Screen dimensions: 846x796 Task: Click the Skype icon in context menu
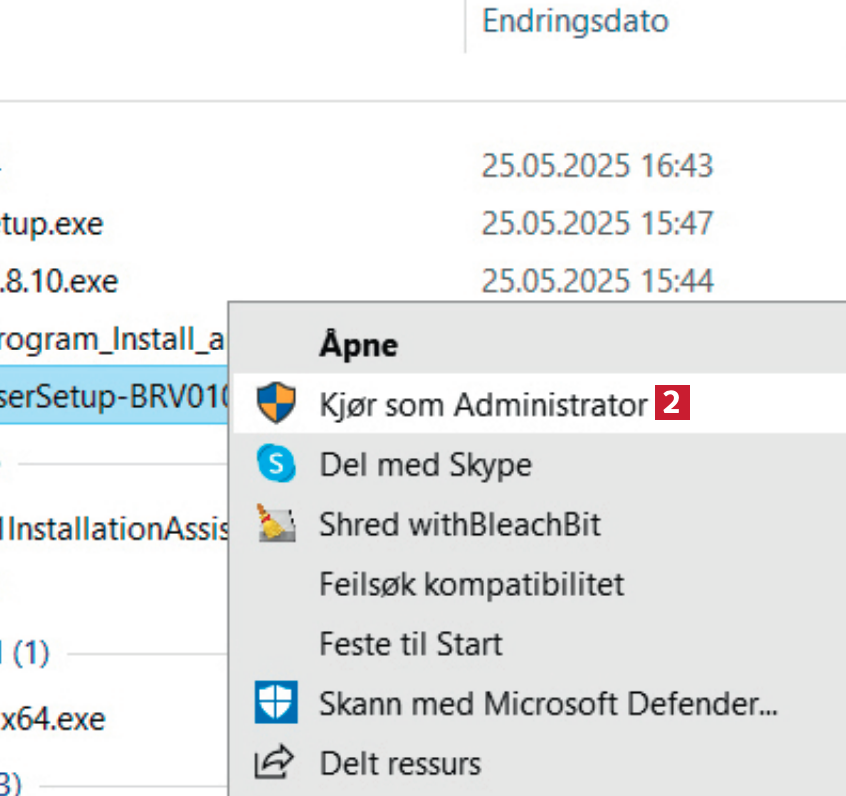(x=275, y=464)
